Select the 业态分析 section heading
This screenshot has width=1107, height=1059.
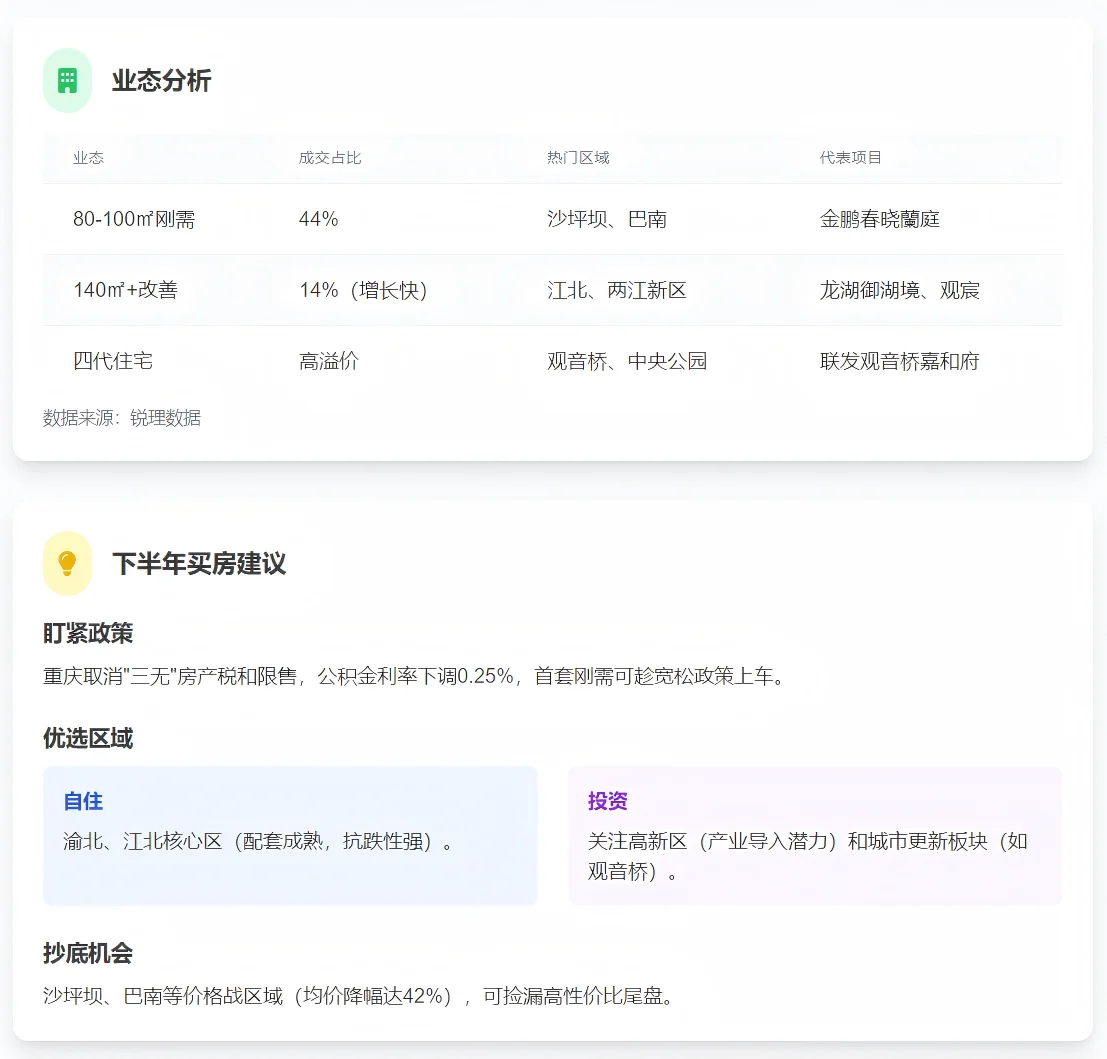pyautogui.click(x=162, y=80)
